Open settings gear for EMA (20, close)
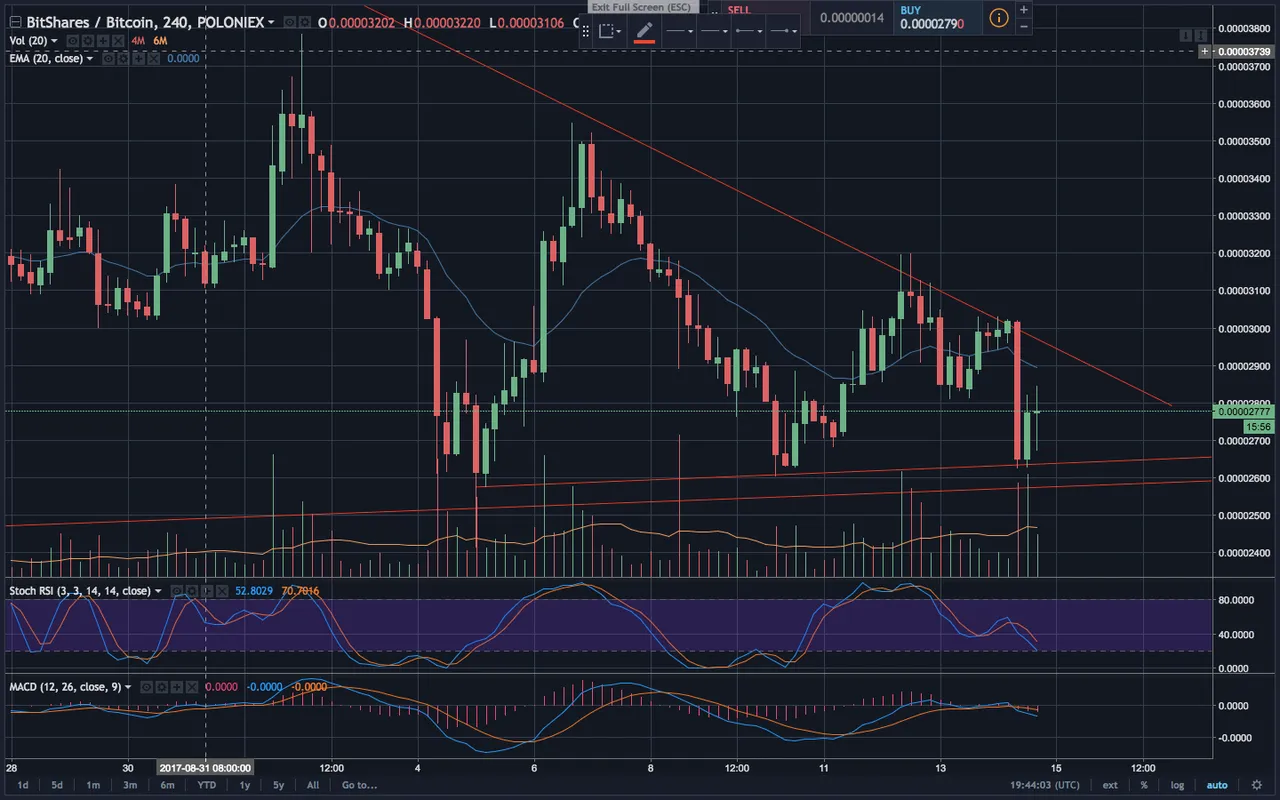Viewport: 1280px width, 800px height. click(x=123, y=59)
